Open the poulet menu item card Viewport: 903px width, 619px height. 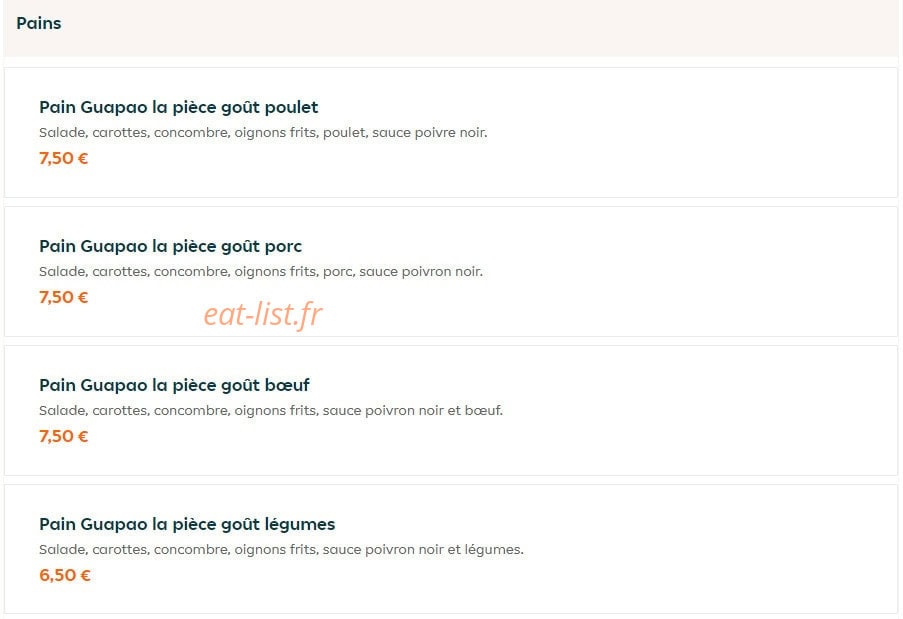pyautogui.click(x=451, y=132)
